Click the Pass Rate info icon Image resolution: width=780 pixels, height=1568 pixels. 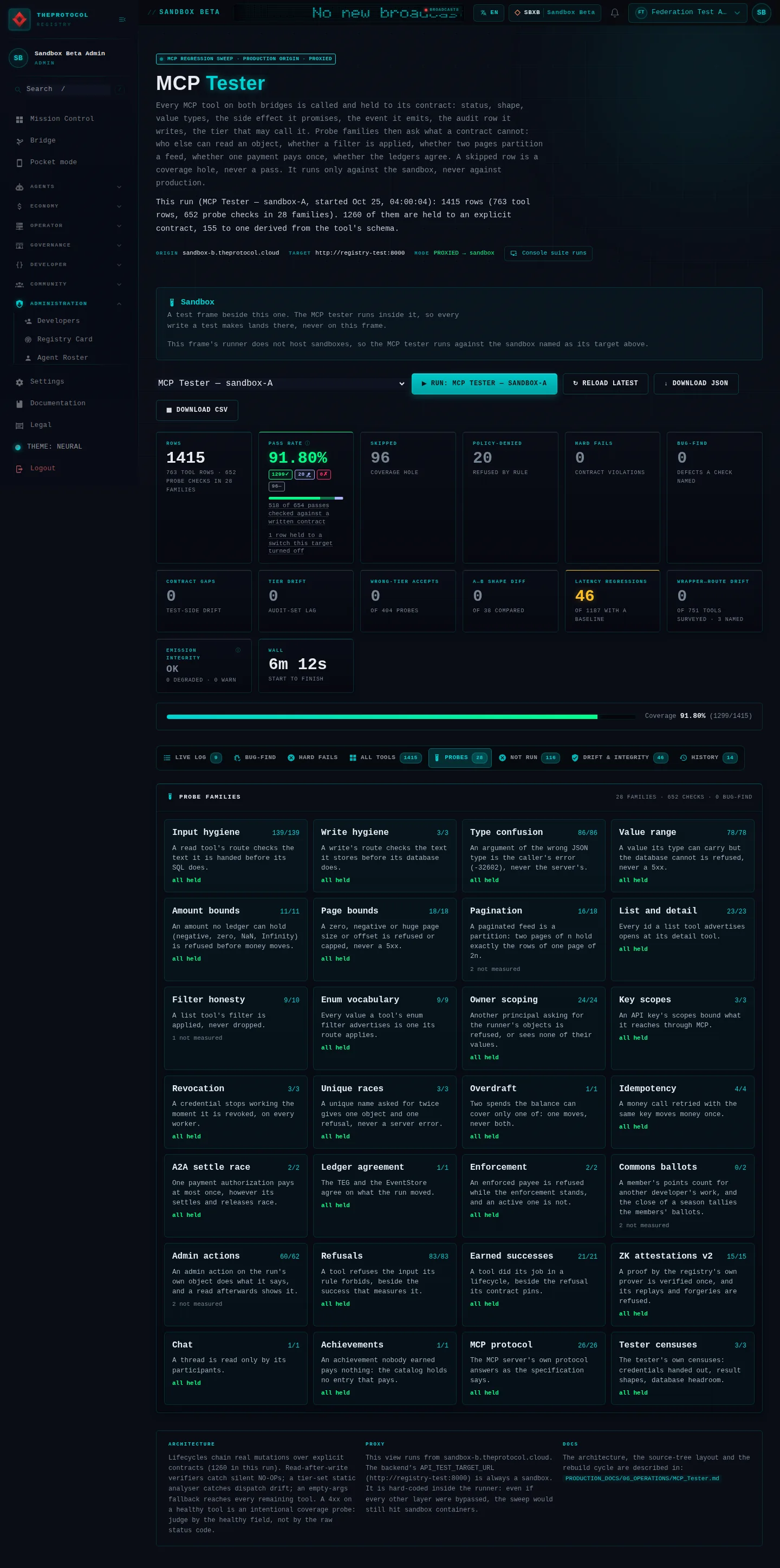point(307,443)
